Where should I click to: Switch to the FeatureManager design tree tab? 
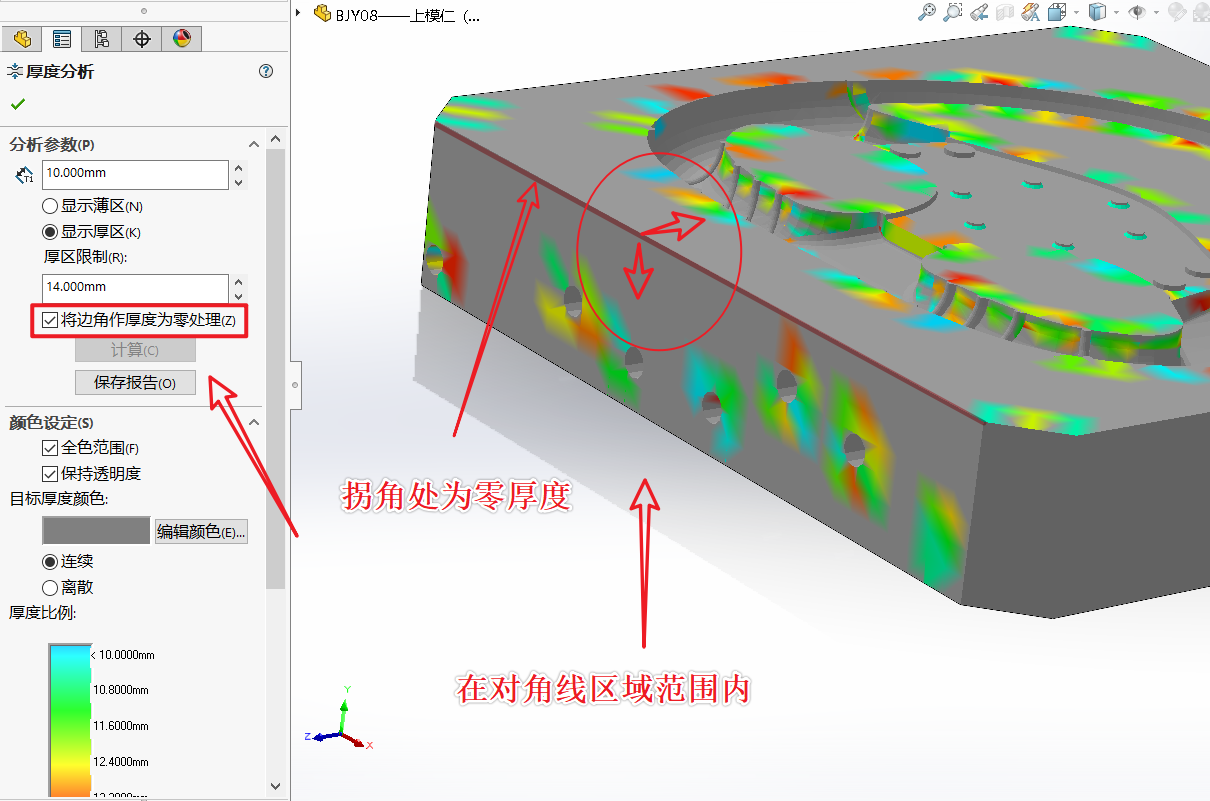tap(22, 39)
